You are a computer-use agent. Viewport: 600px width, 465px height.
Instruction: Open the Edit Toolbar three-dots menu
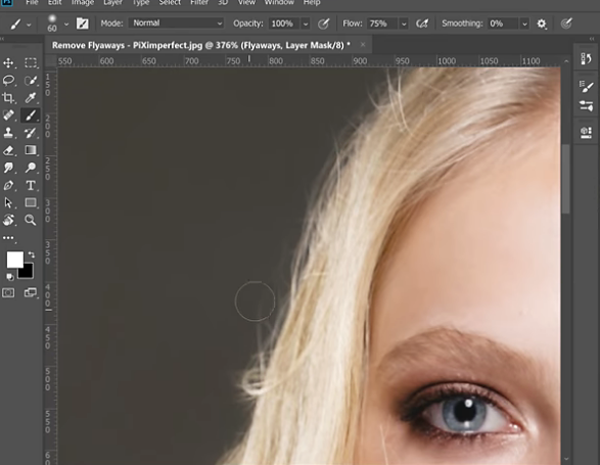click(8, 238)
